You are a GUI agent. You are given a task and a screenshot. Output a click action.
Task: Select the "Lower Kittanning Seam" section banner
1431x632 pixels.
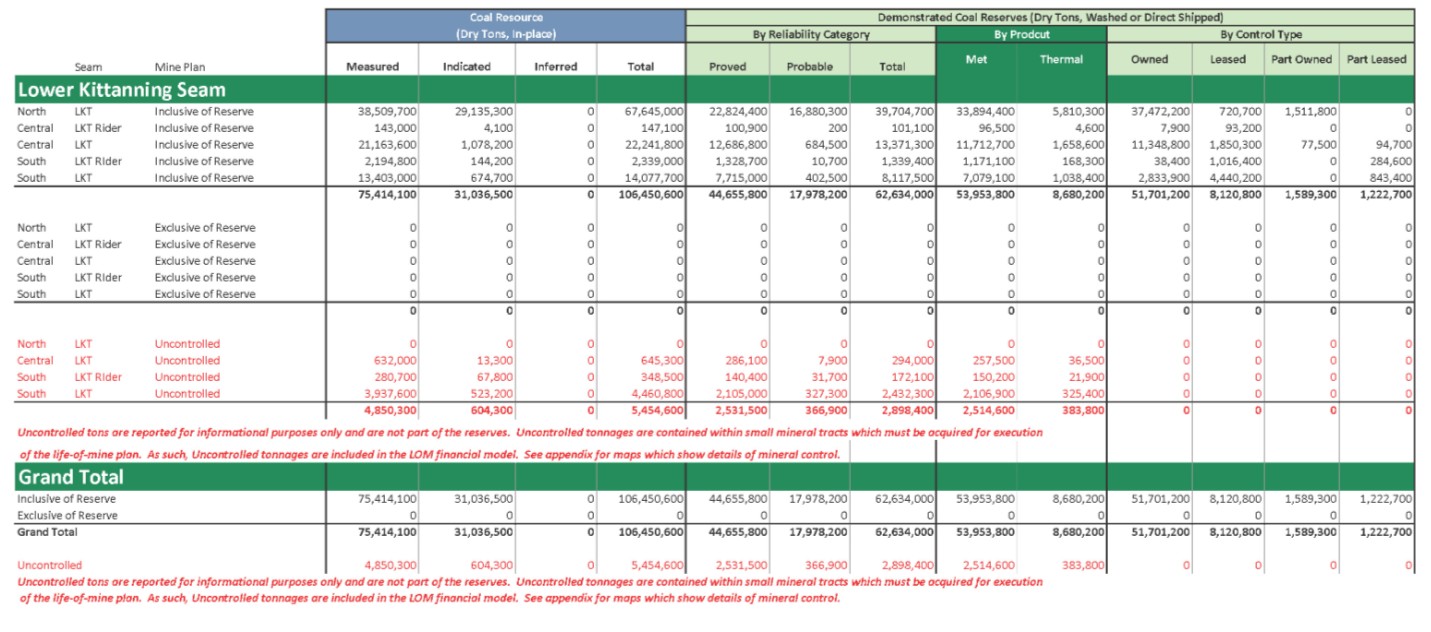(x=120, y=90)
